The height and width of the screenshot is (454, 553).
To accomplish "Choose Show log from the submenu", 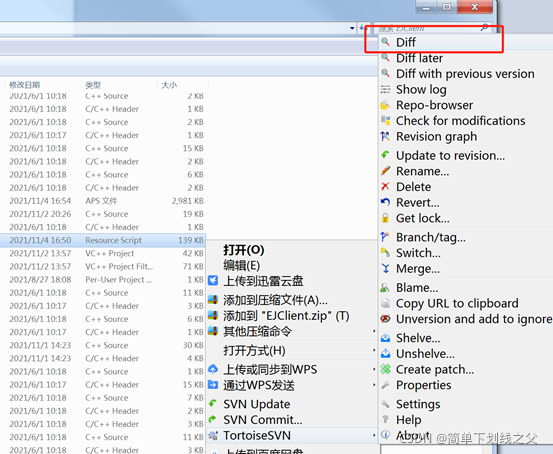I will 421,90.
